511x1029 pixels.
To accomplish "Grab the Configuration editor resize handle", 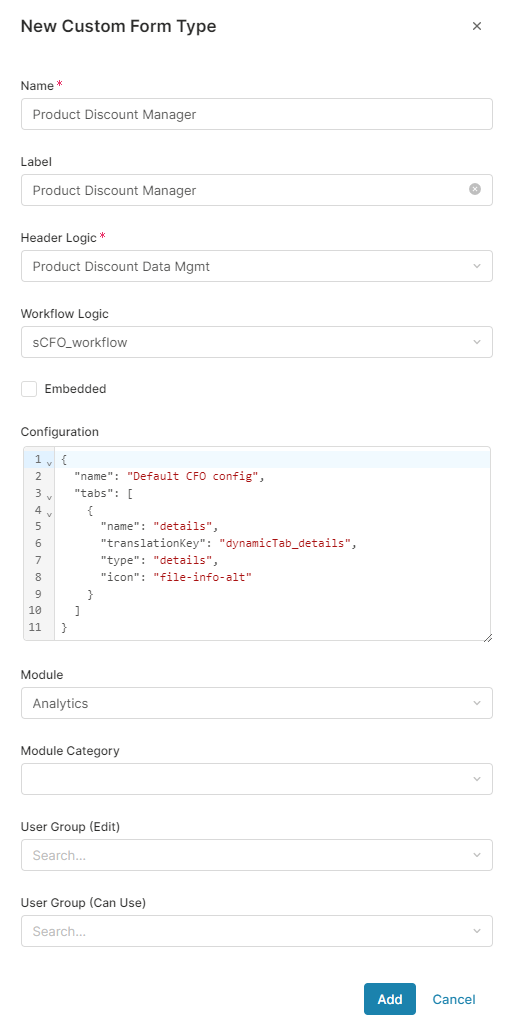I will pyautogui.click(x=487, y=637).
